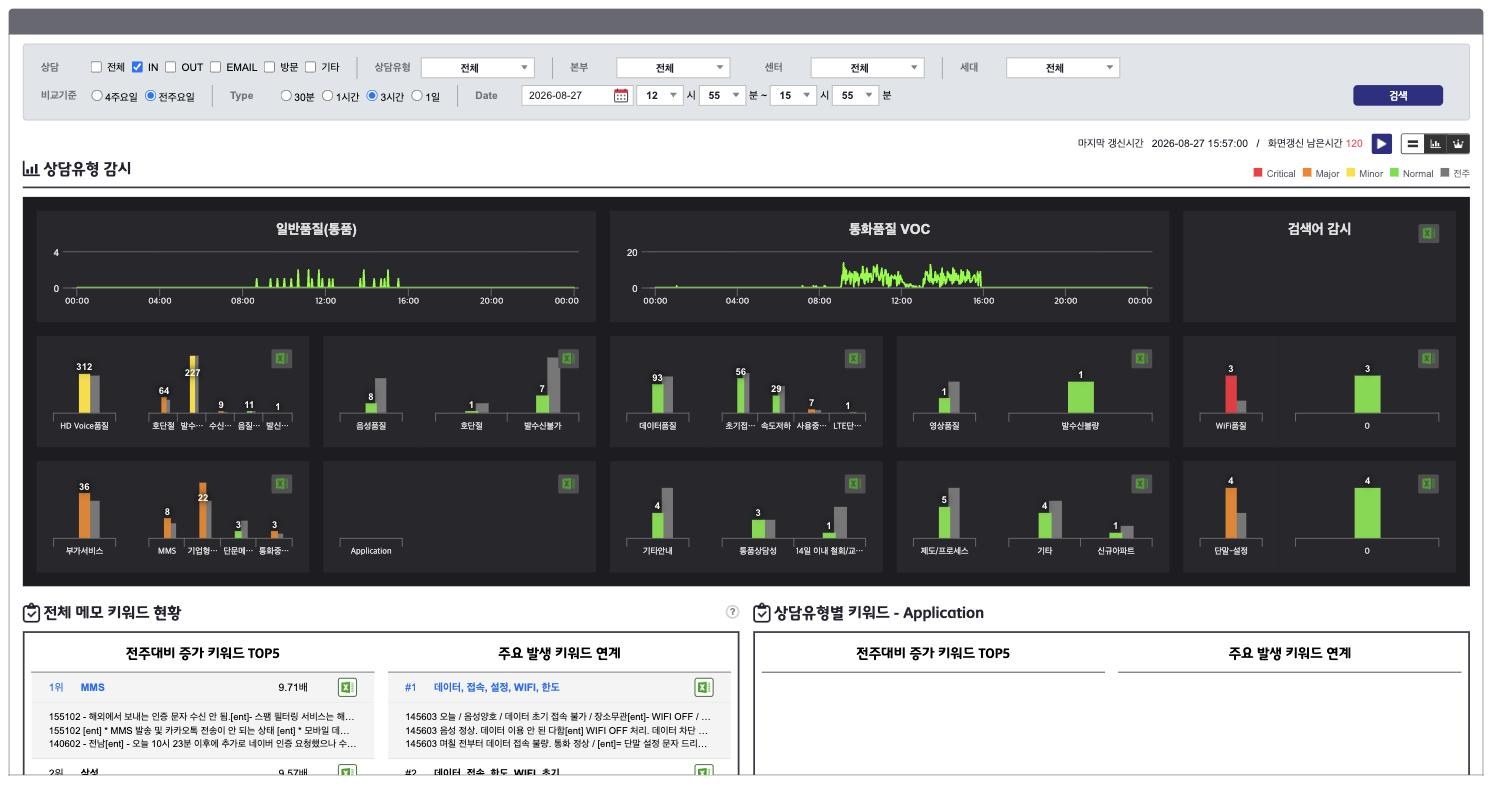This screenshot has height=812, width=1492.
Task: Export WiFi품질 panel to Excel
Action: [1428, 358]
